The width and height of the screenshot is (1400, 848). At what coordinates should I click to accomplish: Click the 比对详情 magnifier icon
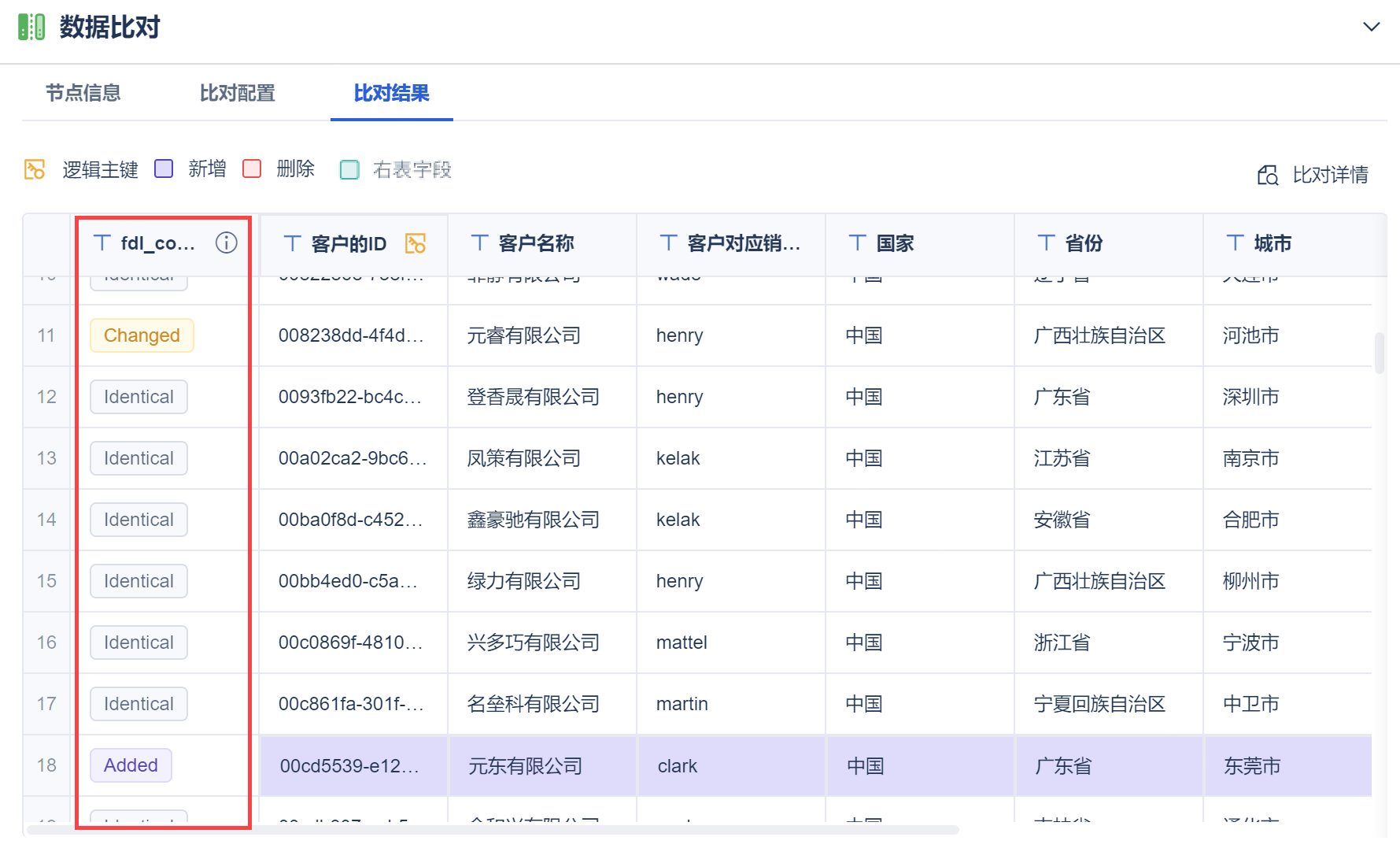(x=1267, y=175)
